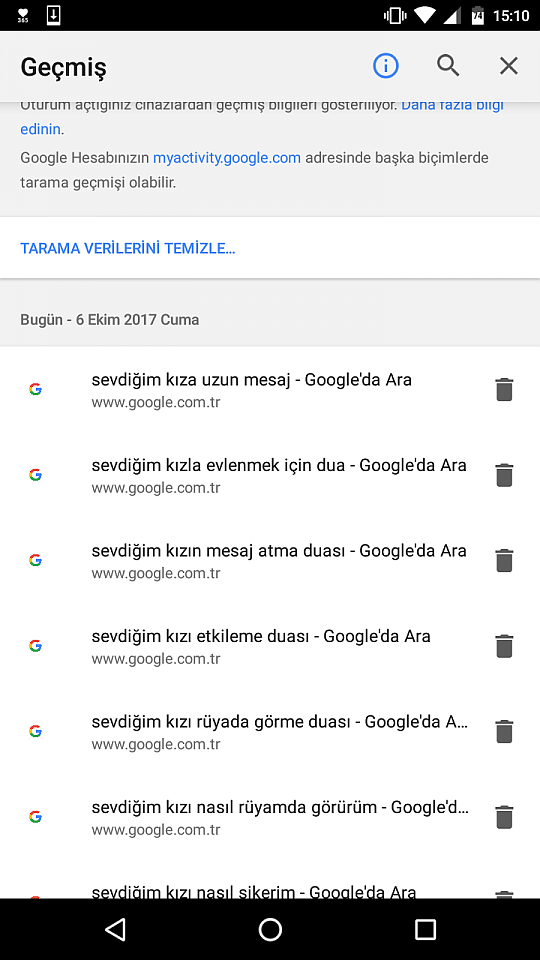
Task: Delete the 'nasıl rüyamda görürüm' entry
Action: pos(504,817)
